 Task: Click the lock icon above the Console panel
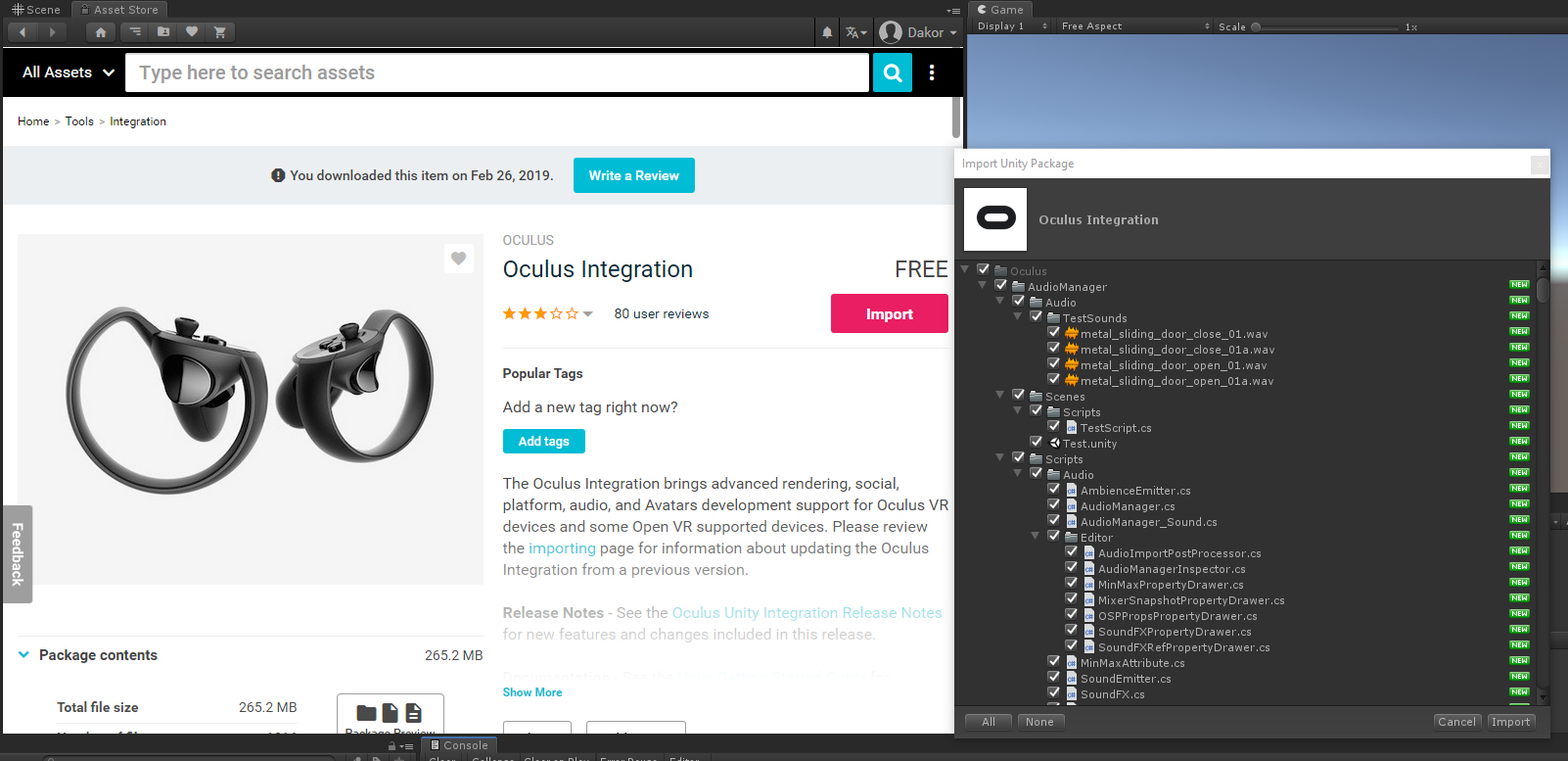[392, 746]
